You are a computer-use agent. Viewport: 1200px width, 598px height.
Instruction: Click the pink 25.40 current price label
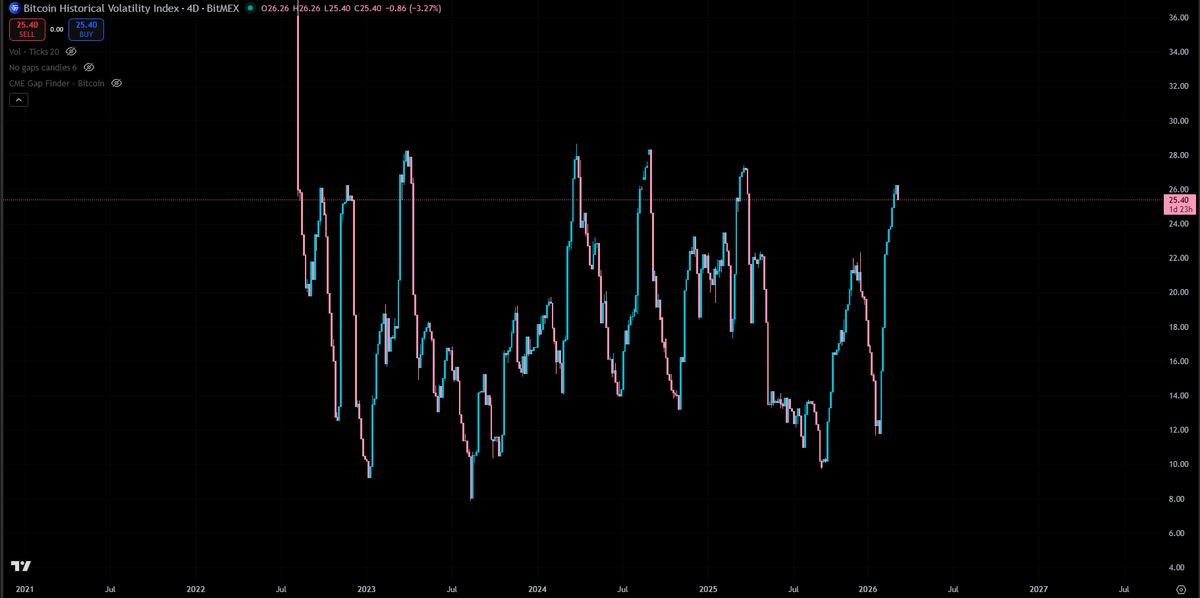tap(1178, 199)
